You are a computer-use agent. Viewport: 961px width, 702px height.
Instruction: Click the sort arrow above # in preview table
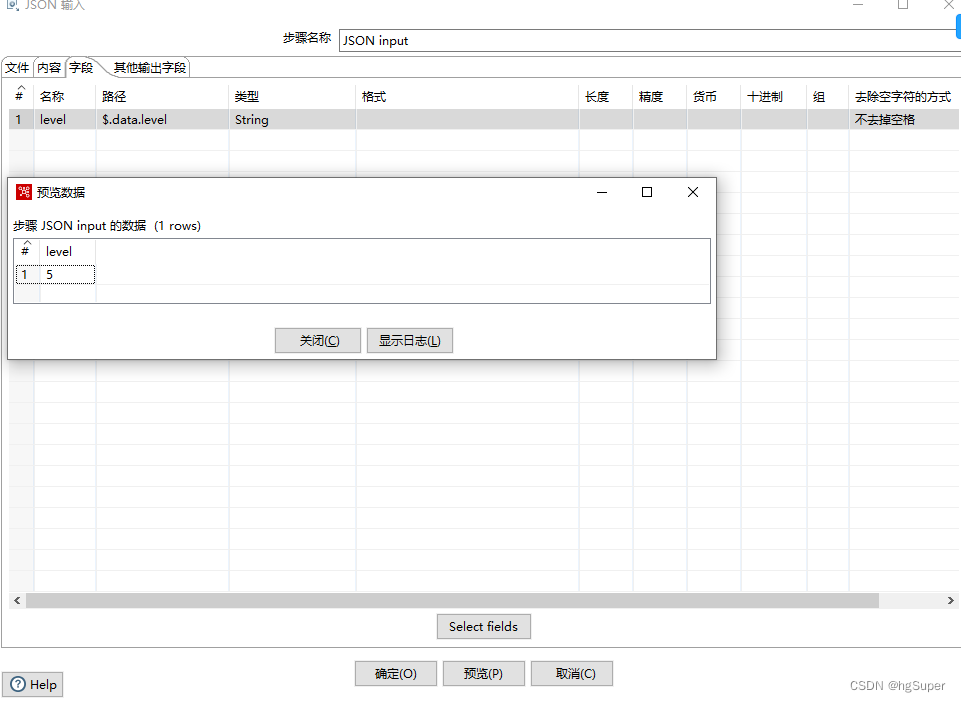pyautogui.click(x=25, y=244)
